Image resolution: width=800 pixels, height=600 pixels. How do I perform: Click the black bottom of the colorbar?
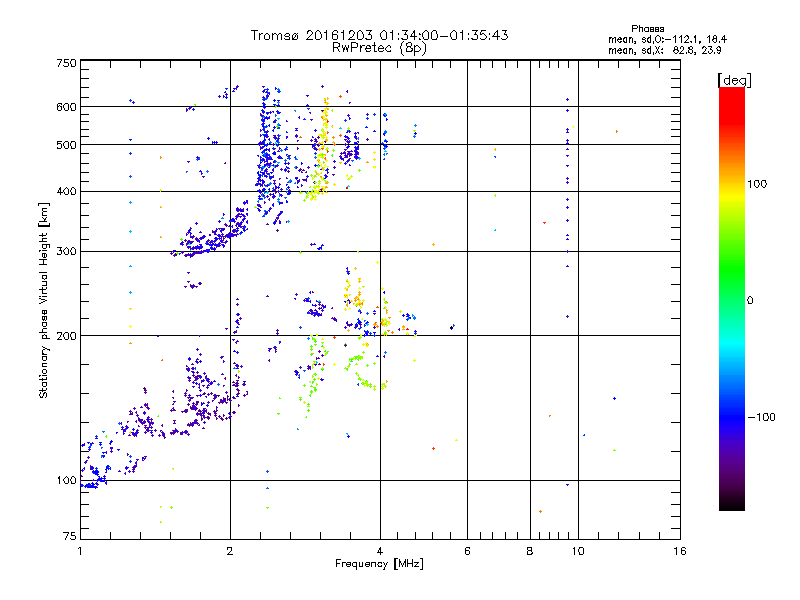coord(732,503)
